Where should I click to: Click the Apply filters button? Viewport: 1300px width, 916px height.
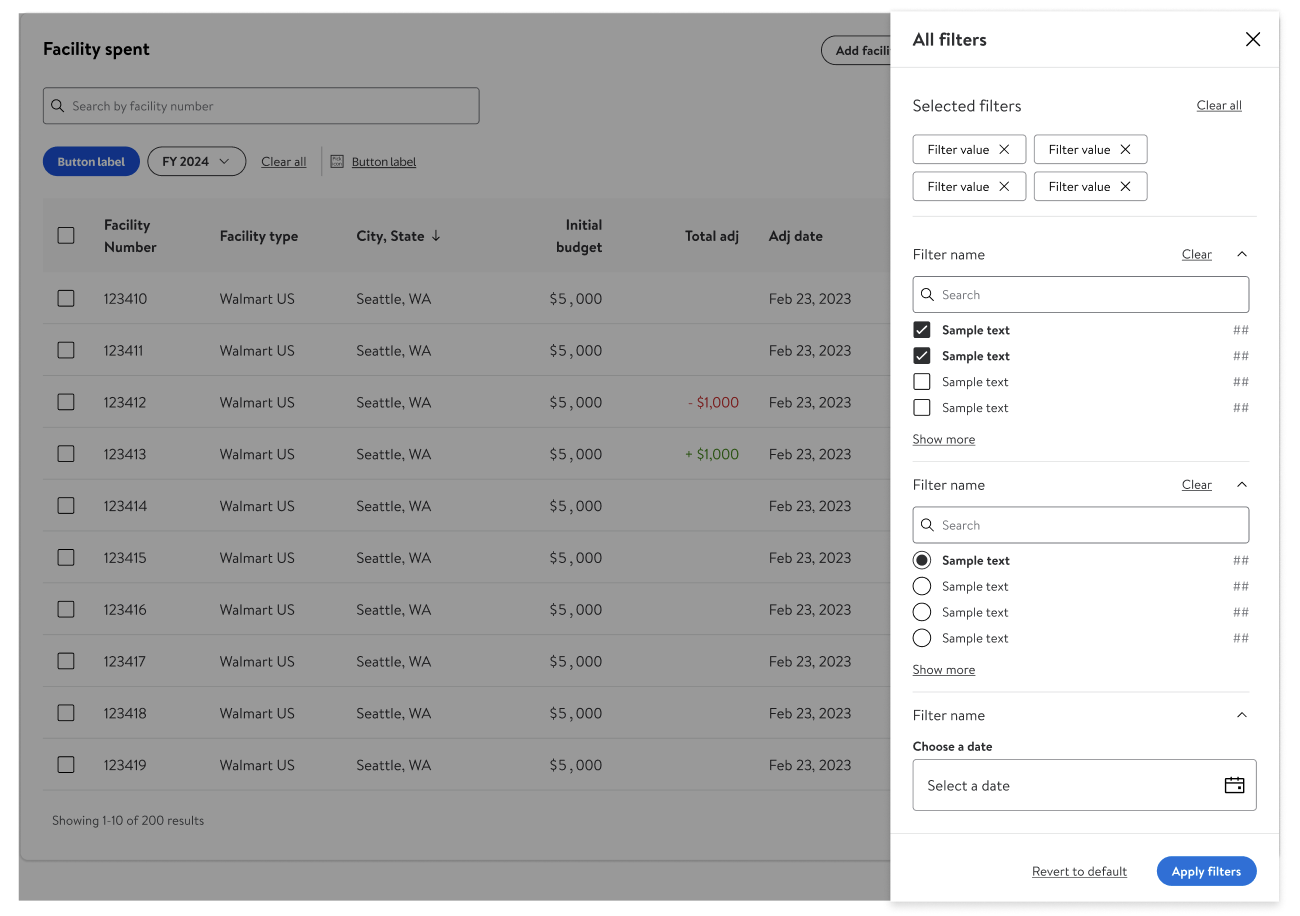point(1206,871)
